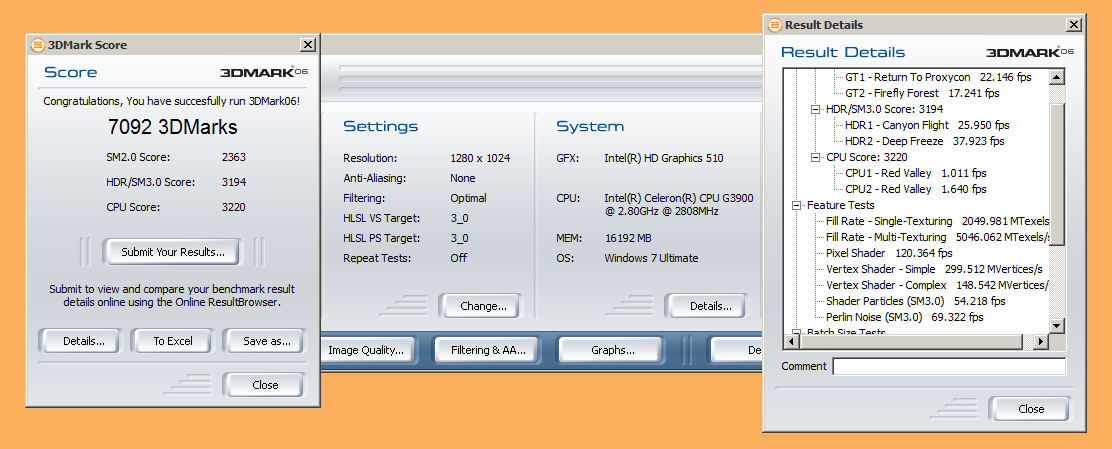
Task: Collapse the HDR/SM3.0 Score tree node
Action: click(816, 109)
